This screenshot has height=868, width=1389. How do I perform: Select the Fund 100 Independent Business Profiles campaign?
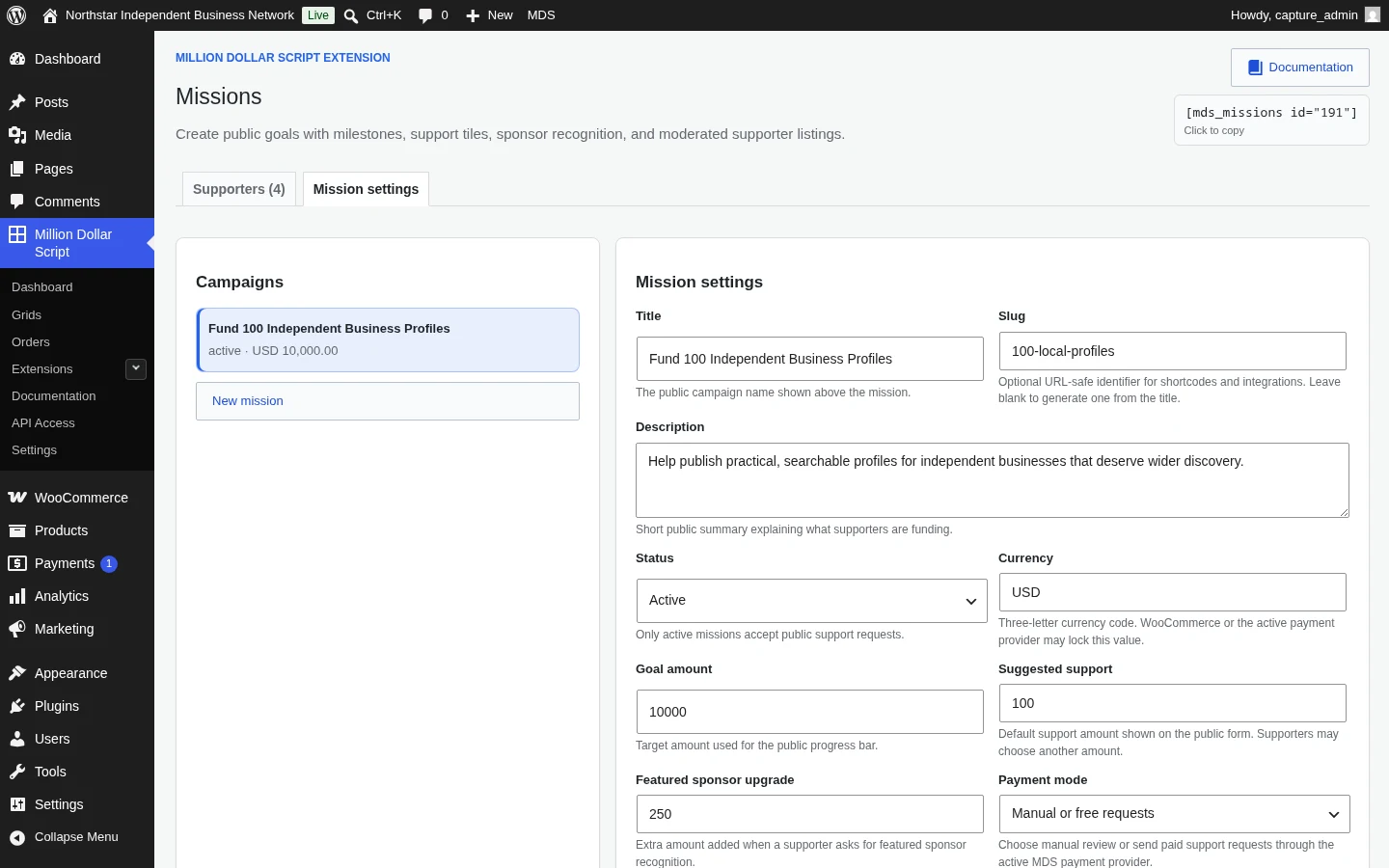[x=388, y=339]
